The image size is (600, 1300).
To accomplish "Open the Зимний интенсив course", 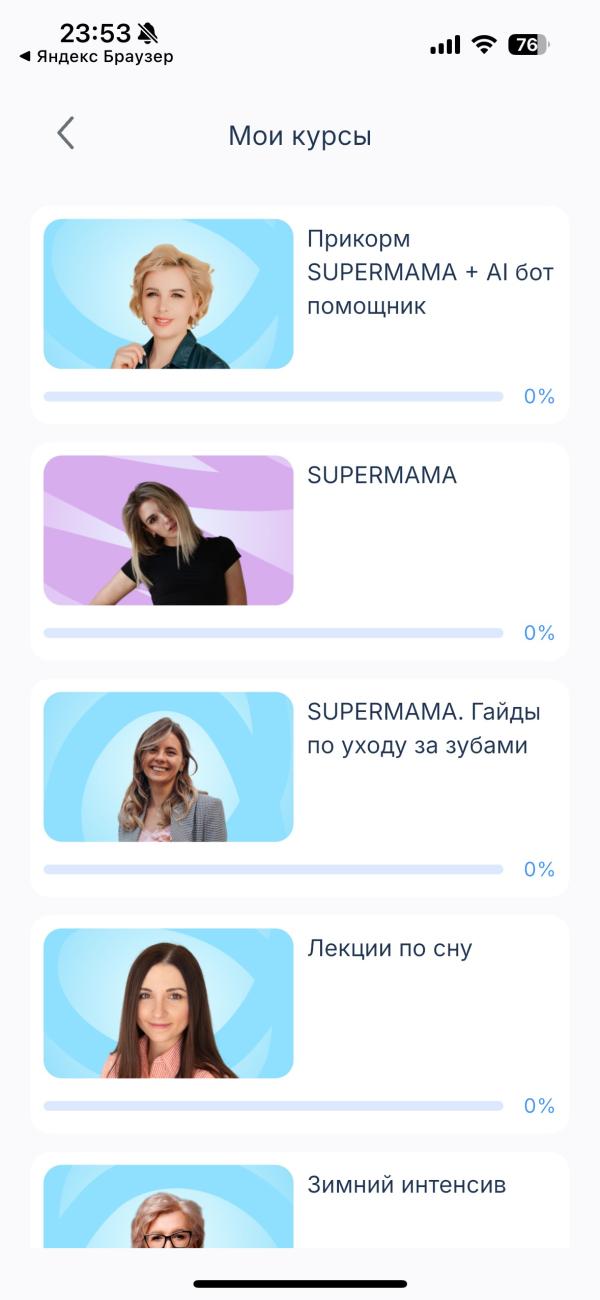I will [x=406, y=1185].
